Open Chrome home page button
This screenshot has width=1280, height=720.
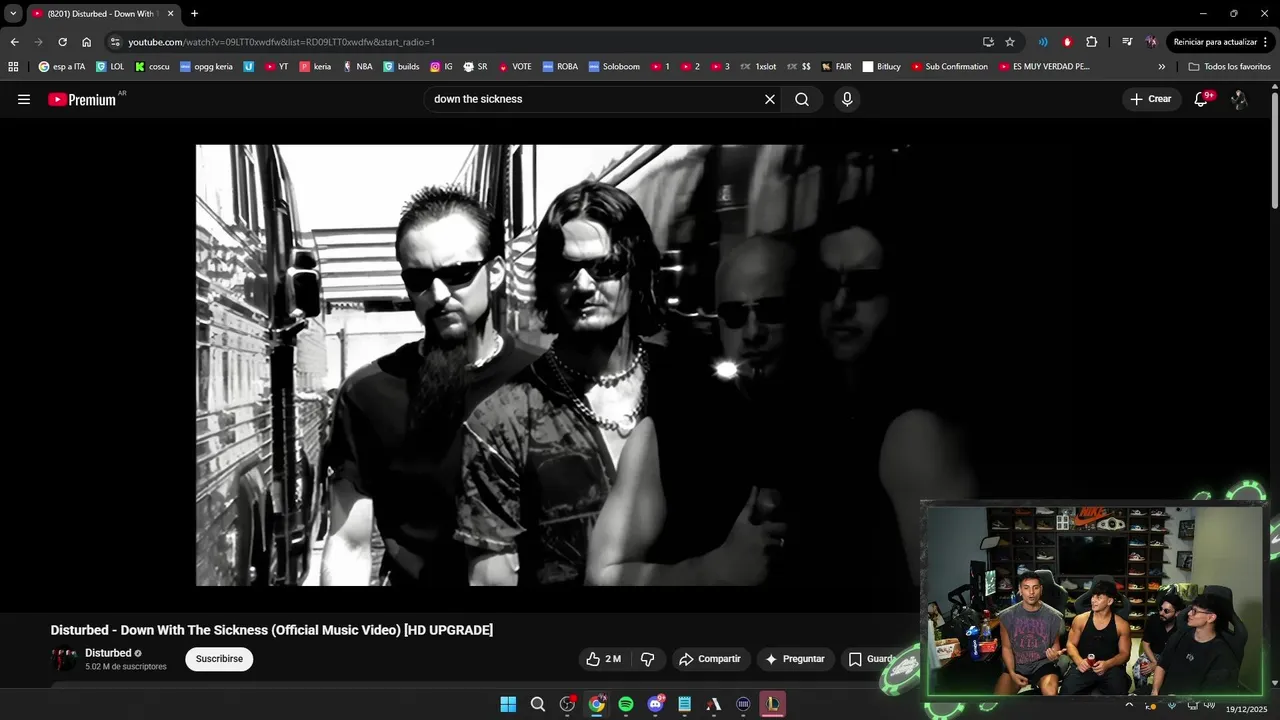click(x=86, y=42)
